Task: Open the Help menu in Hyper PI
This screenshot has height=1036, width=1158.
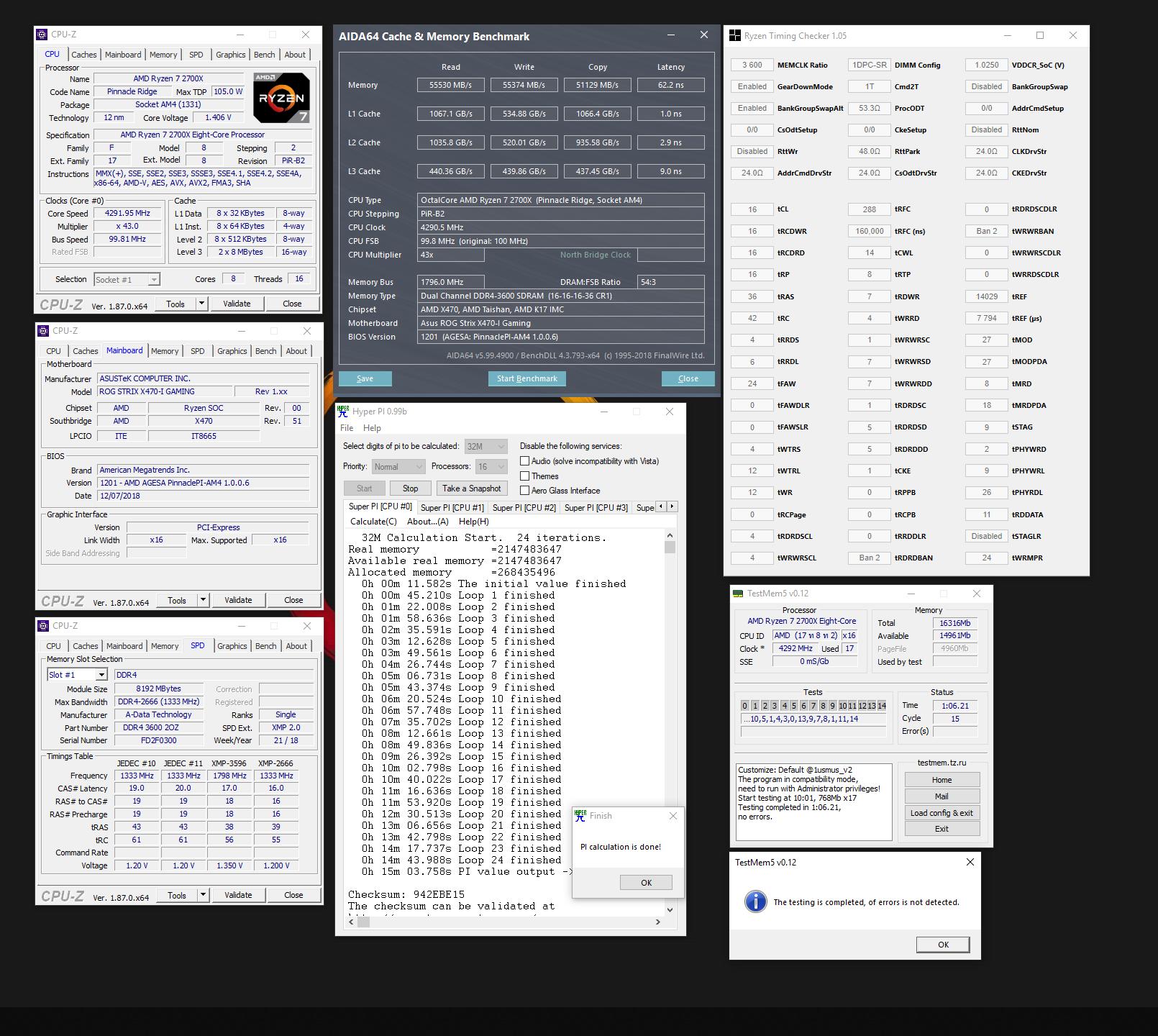Action: (x=372, y=428)
